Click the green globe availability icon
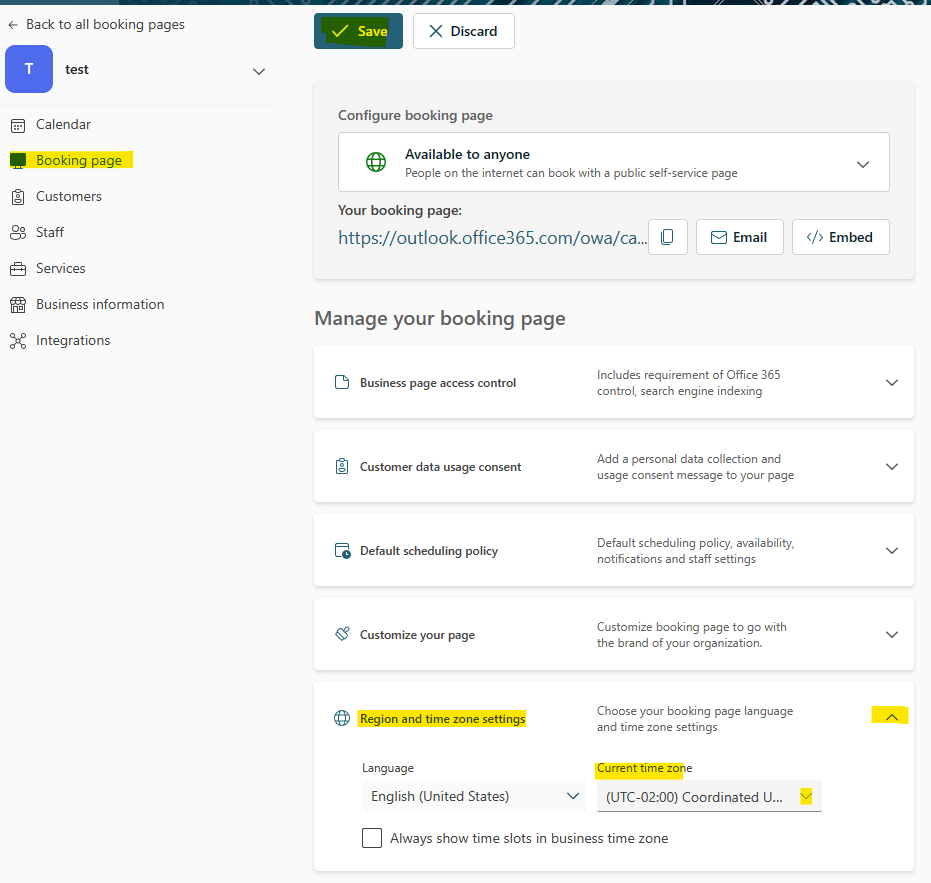 point(376,162)
